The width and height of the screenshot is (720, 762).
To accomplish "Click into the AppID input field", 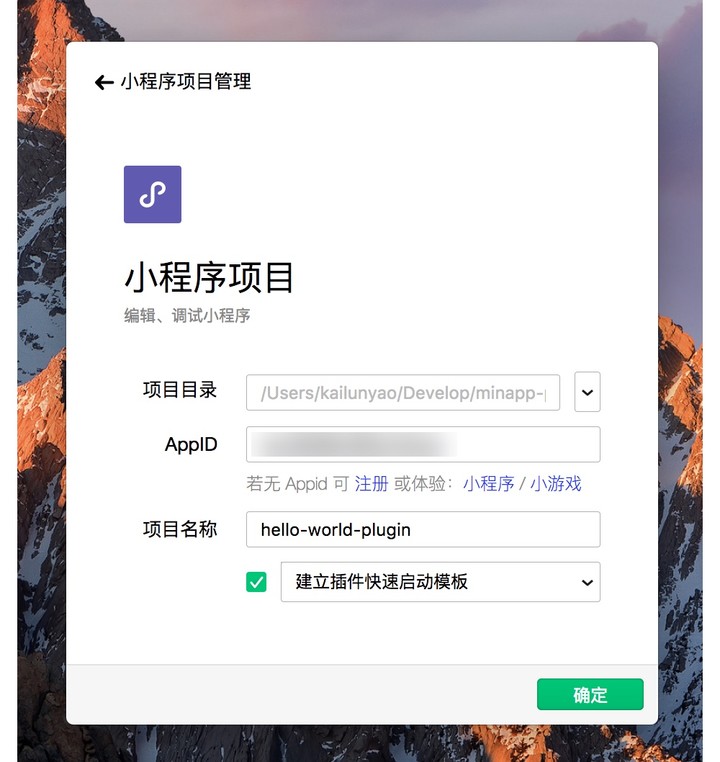I will pyautogui.click(x=423, y=444).
